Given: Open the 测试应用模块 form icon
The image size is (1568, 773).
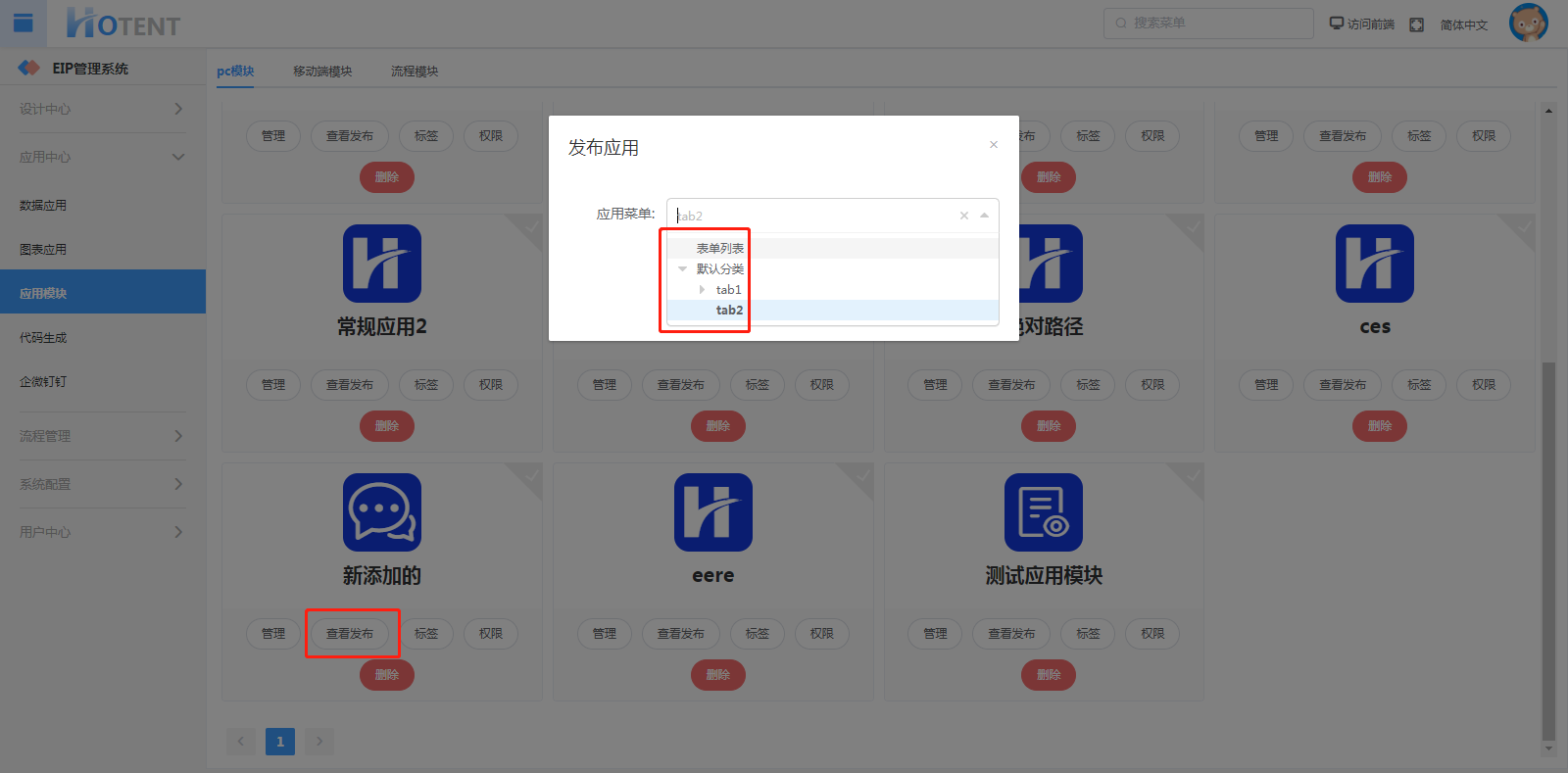Looking at the screenshot, I should 1044,512.
